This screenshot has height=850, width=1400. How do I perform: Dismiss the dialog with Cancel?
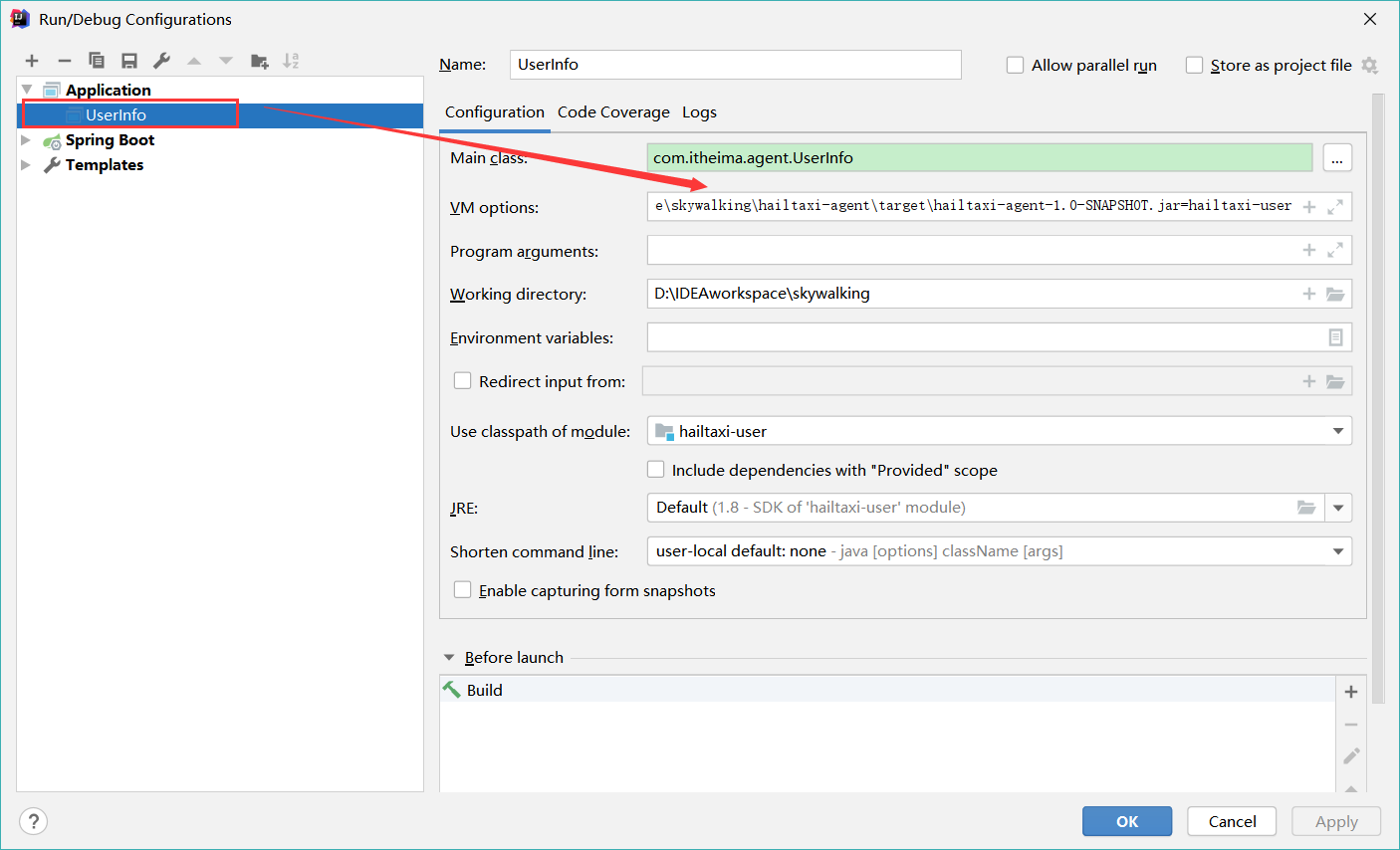coord(1232,821)
